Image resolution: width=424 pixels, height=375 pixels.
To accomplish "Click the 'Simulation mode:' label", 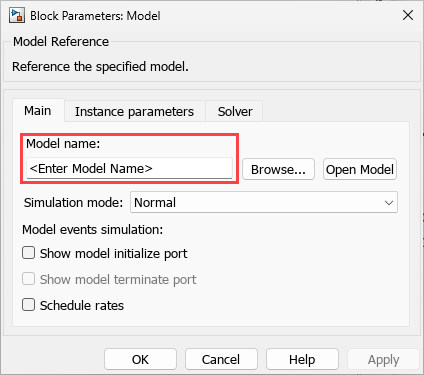I will pyautogui.click(x=73, y=203).
